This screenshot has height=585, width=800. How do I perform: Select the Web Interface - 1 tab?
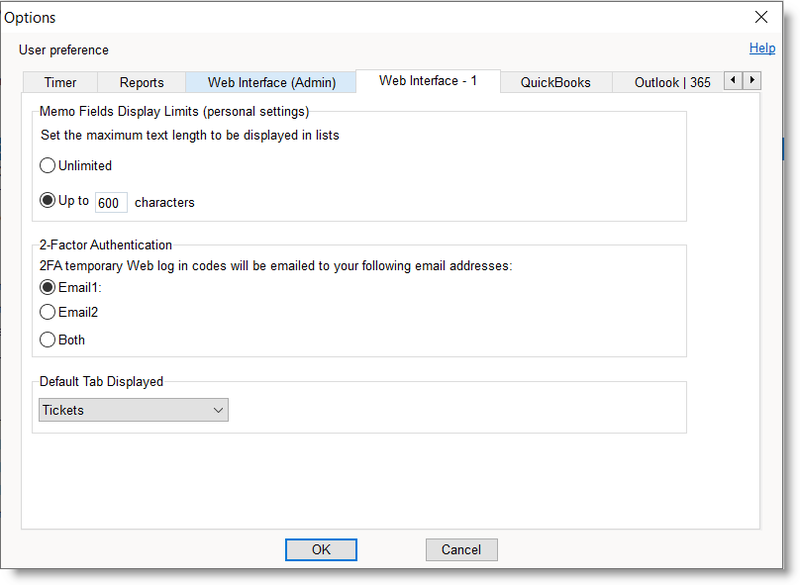[428, 82]
